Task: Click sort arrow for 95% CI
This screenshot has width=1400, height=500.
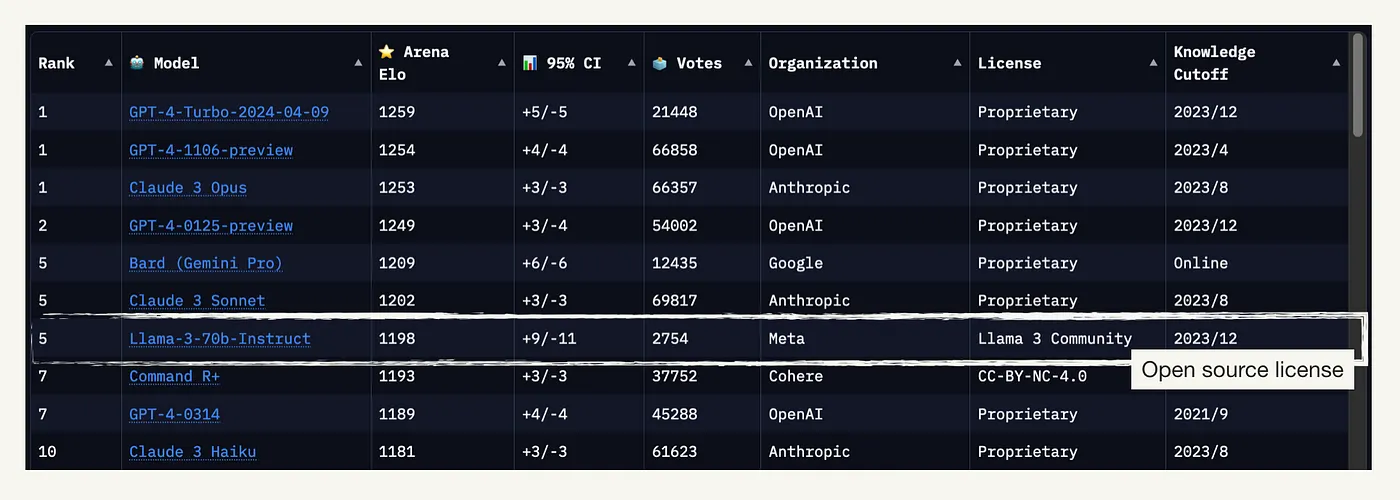Action: coord(631,63)
